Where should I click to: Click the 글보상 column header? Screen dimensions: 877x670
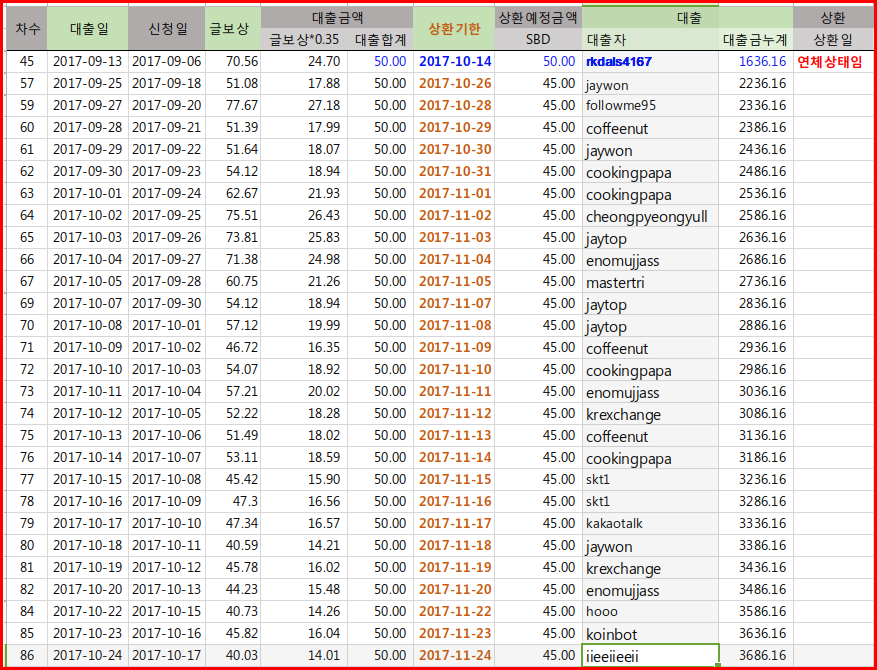click(233, 29)
